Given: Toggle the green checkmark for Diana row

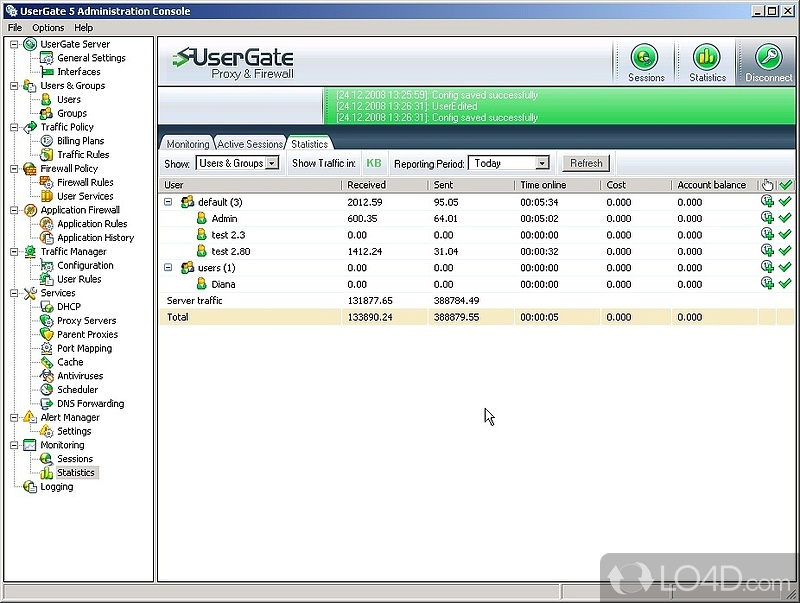Looking at the screenshot, I should tap(785, 284).
